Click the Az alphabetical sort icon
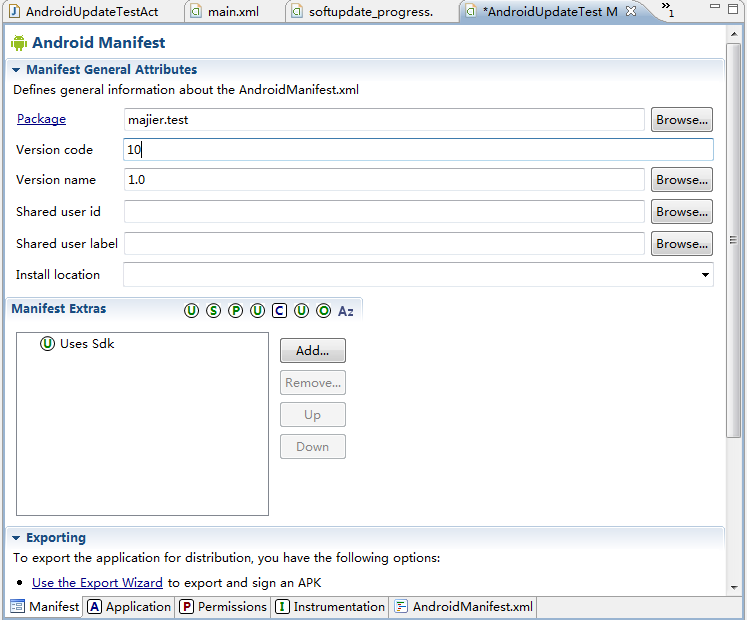The image size is (747, 620). (x=345, y=311)
